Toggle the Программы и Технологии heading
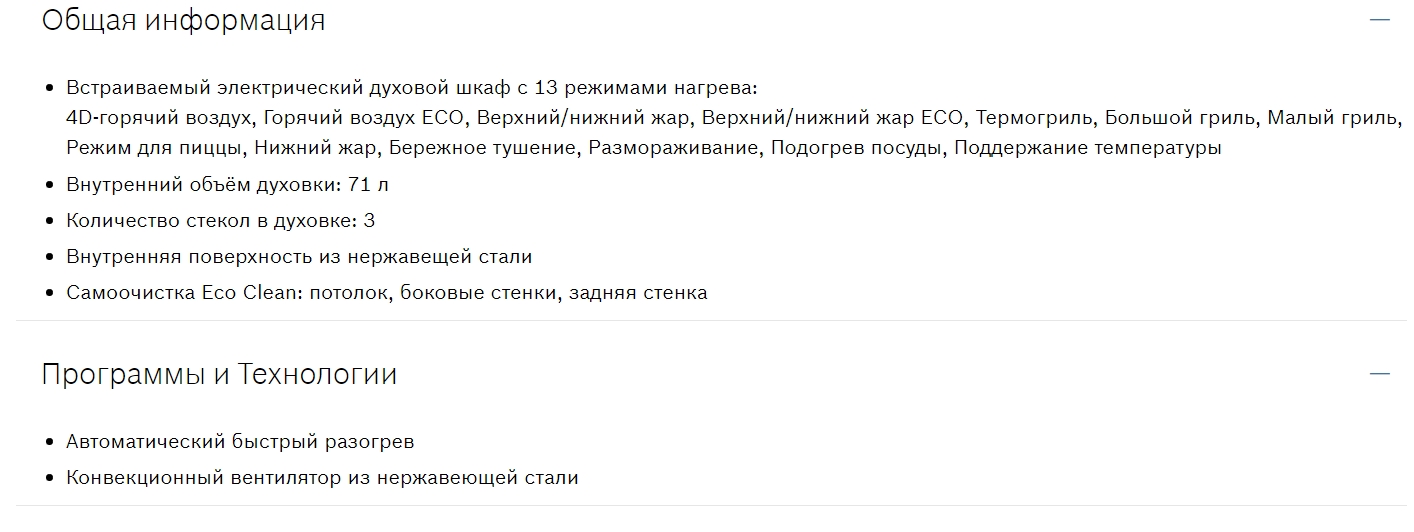 [x=219, y=374]
